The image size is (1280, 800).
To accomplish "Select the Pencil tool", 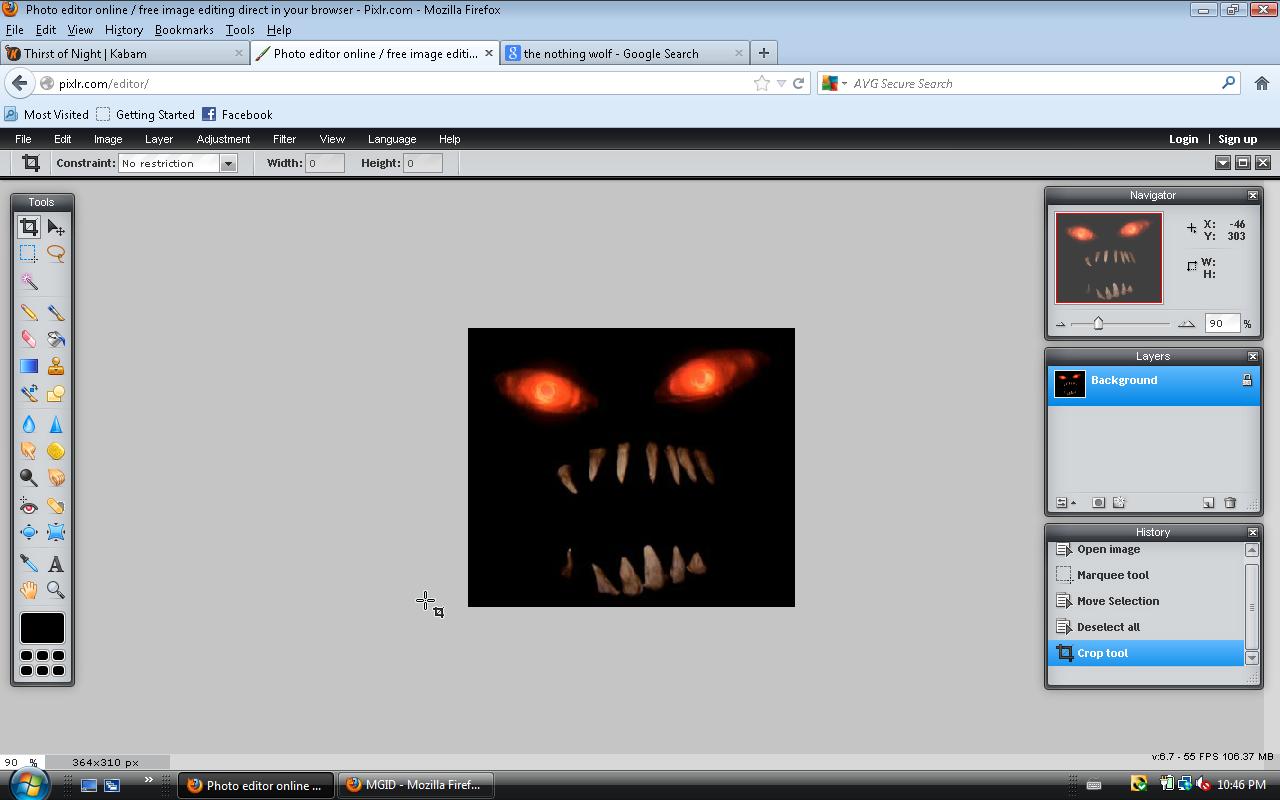I will pyautogui.click(x=29, y=313).
